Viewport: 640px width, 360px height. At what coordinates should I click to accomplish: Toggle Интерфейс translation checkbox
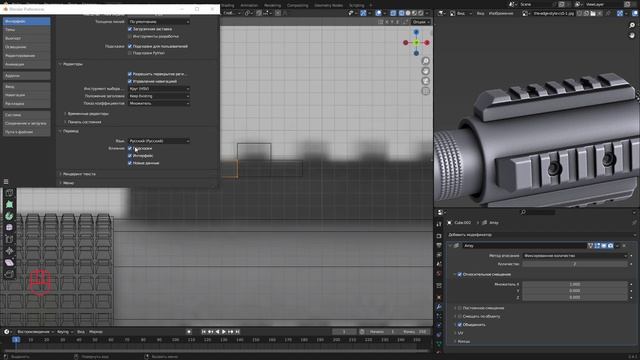pyautogui.click(x=130, y=156)
